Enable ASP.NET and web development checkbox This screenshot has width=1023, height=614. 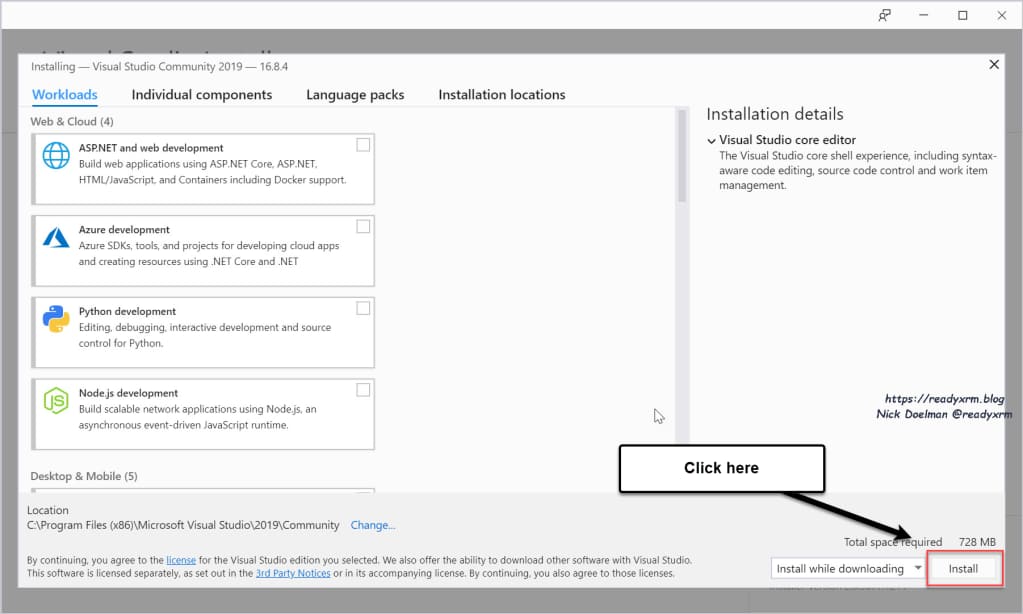tap(363, 145)
